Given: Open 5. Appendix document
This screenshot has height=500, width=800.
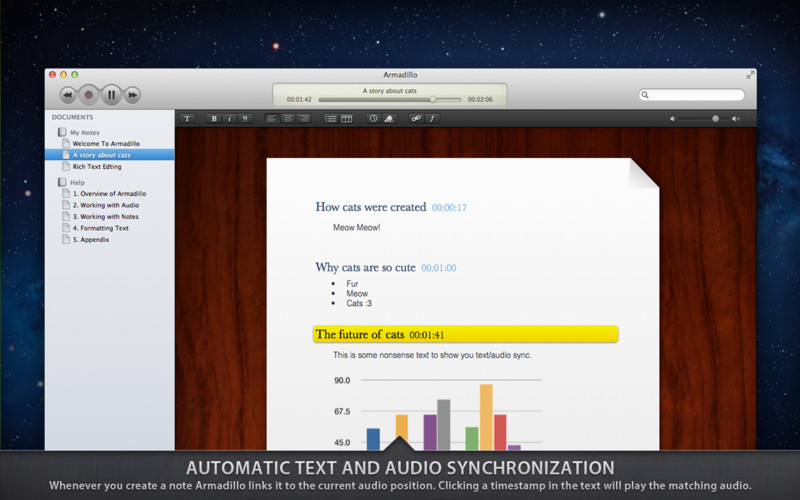Looking at the screenshot, I should 91,239.
